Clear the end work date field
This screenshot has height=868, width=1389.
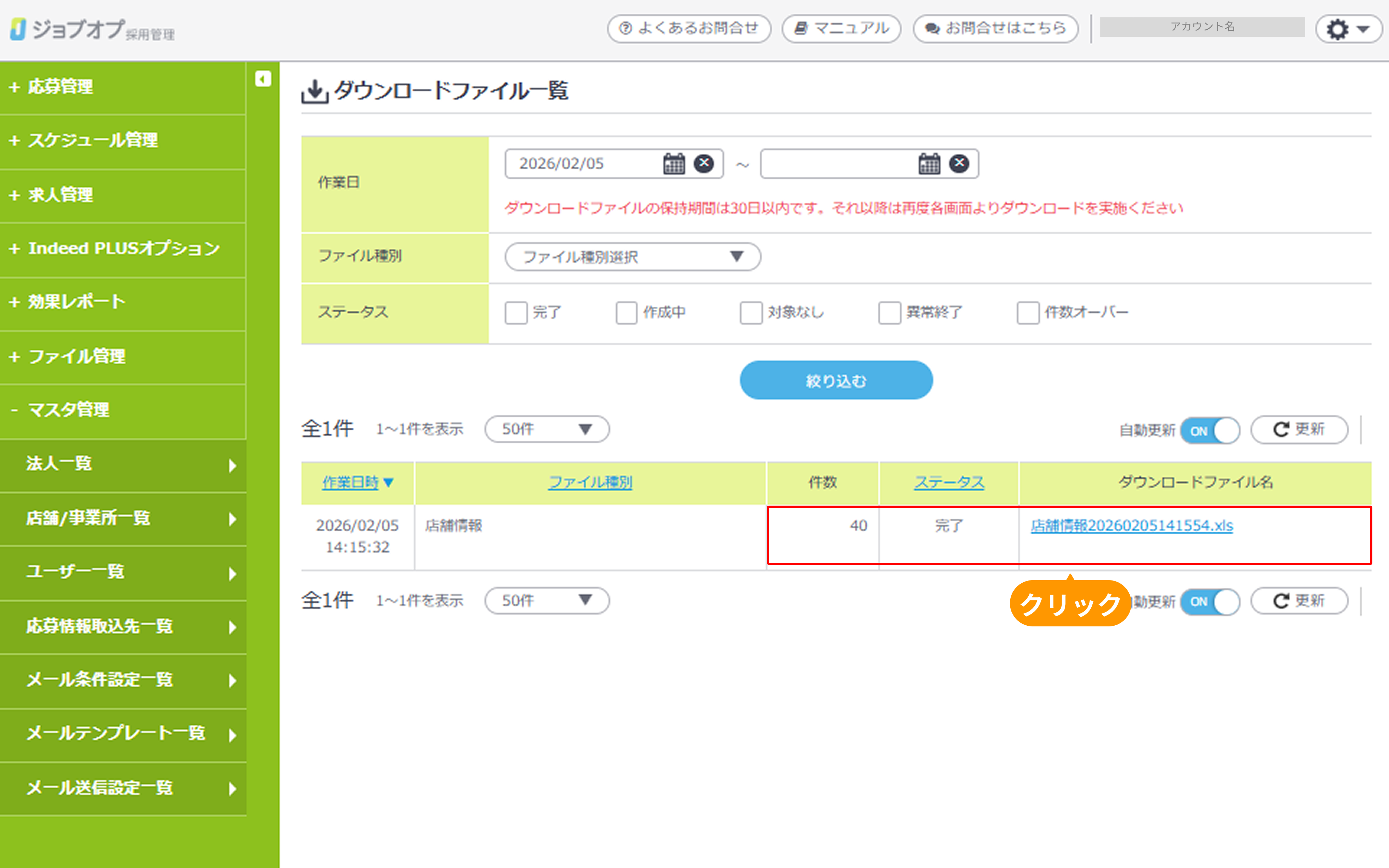tap(959, 163)
